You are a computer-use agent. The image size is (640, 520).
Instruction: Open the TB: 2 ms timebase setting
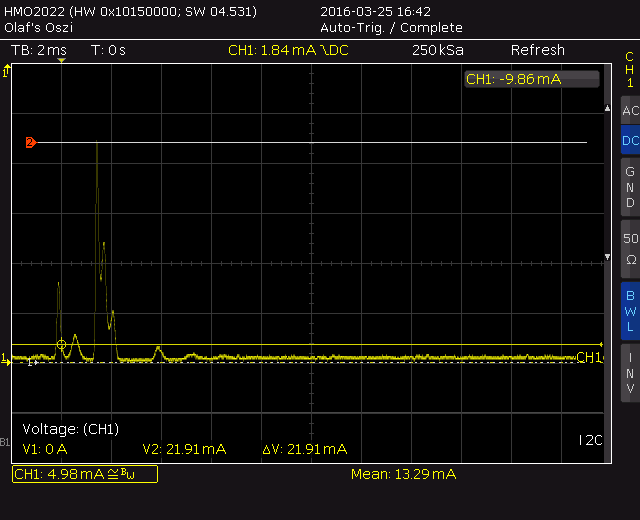point(39,50)
